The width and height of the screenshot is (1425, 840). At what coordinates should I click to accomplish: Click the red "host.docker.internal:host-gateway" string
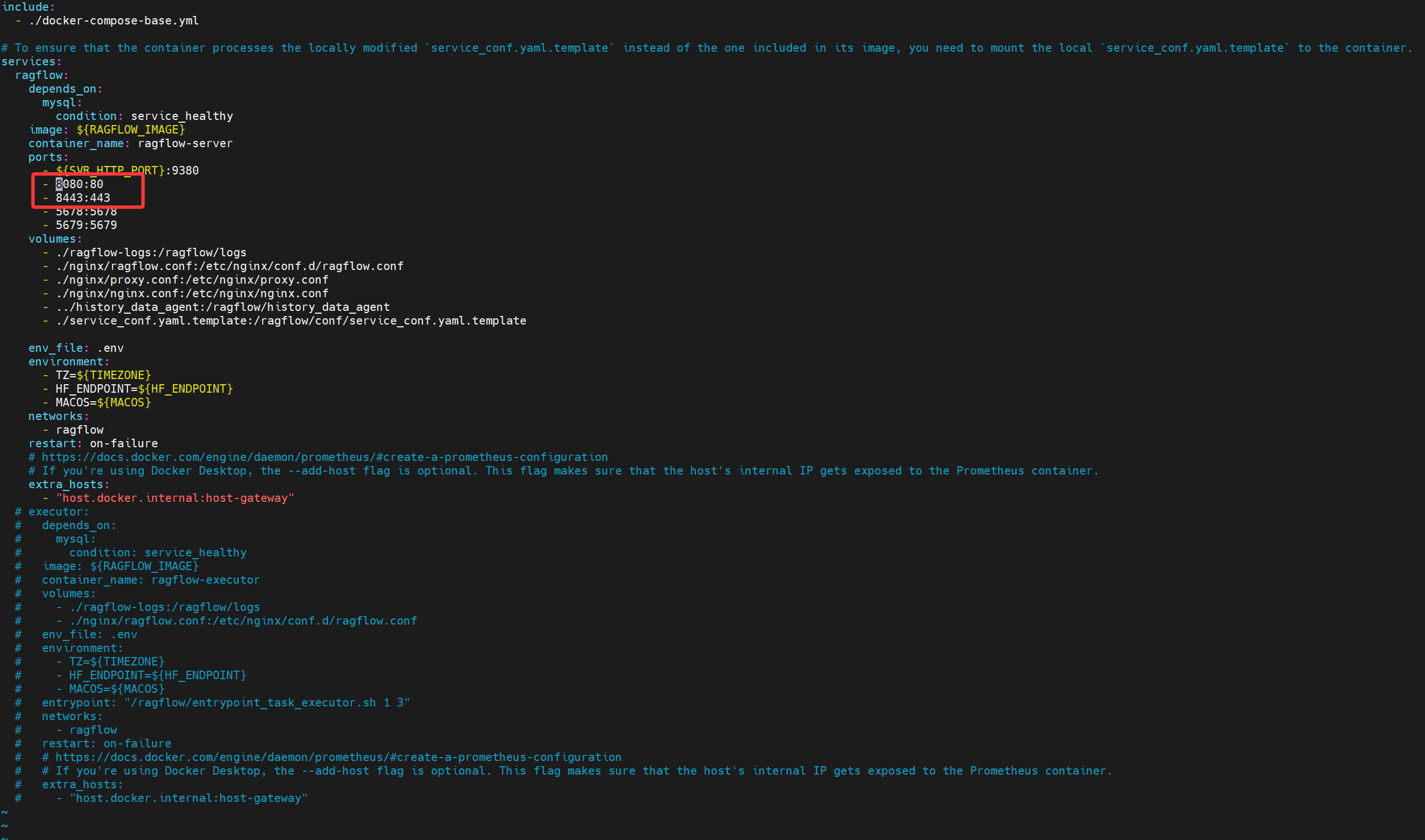click(175, 498)
